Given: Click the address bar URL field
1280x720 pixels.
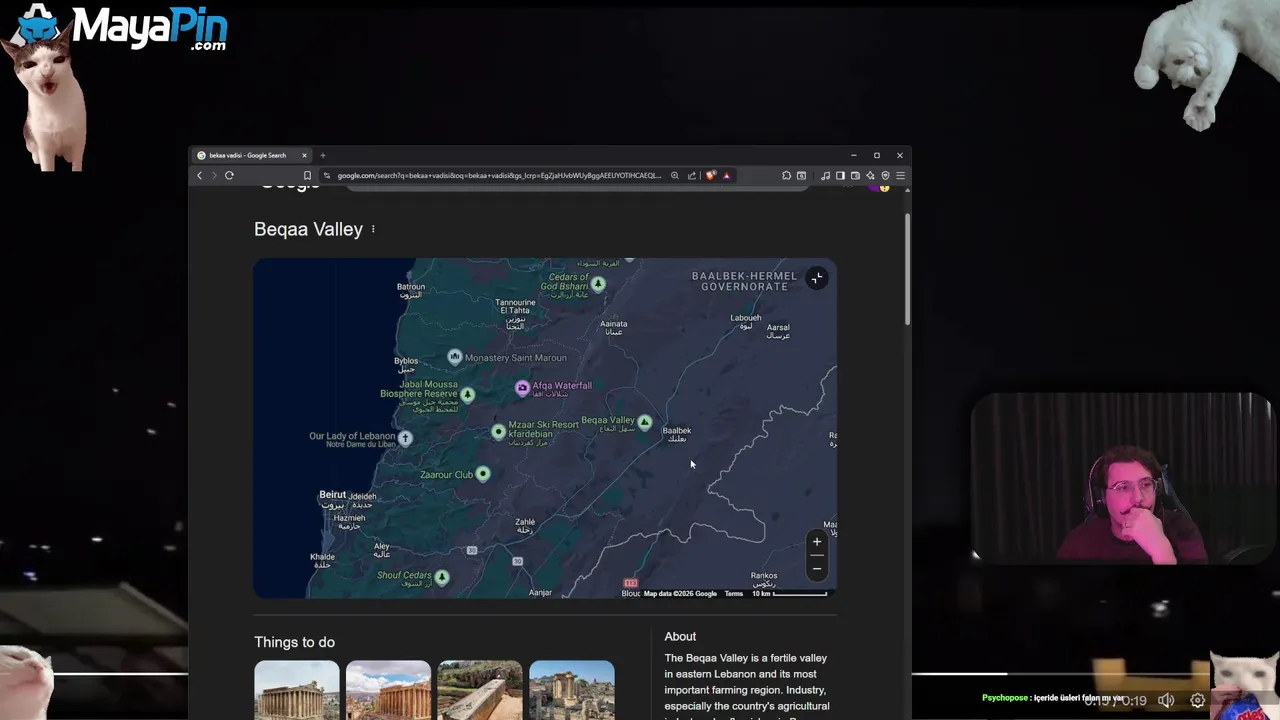Looking at the screenshot, I should 499,176.
